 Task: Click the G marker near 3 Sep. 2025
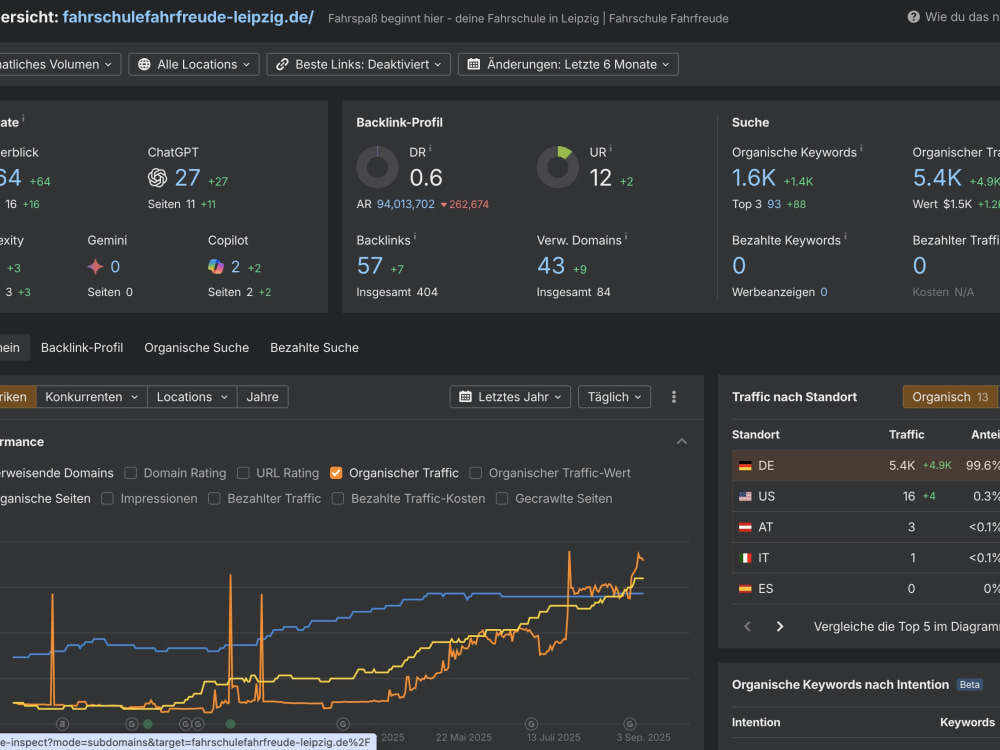click(x=629, y=724)
